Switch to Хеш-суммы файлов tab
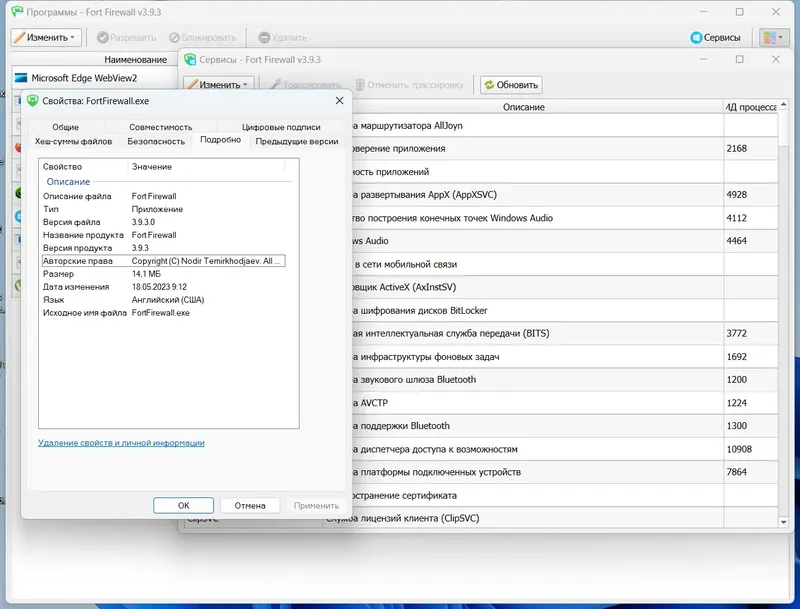Viewport: 800px width, 609px height. [73, 141]
